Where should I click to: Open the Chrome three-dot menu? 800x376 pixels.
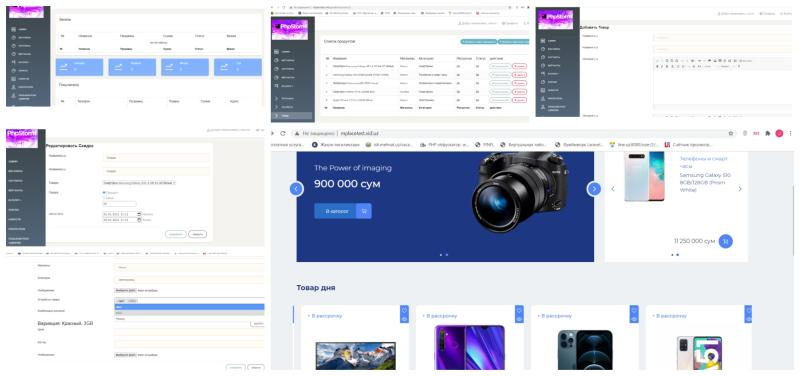[789, 133]
